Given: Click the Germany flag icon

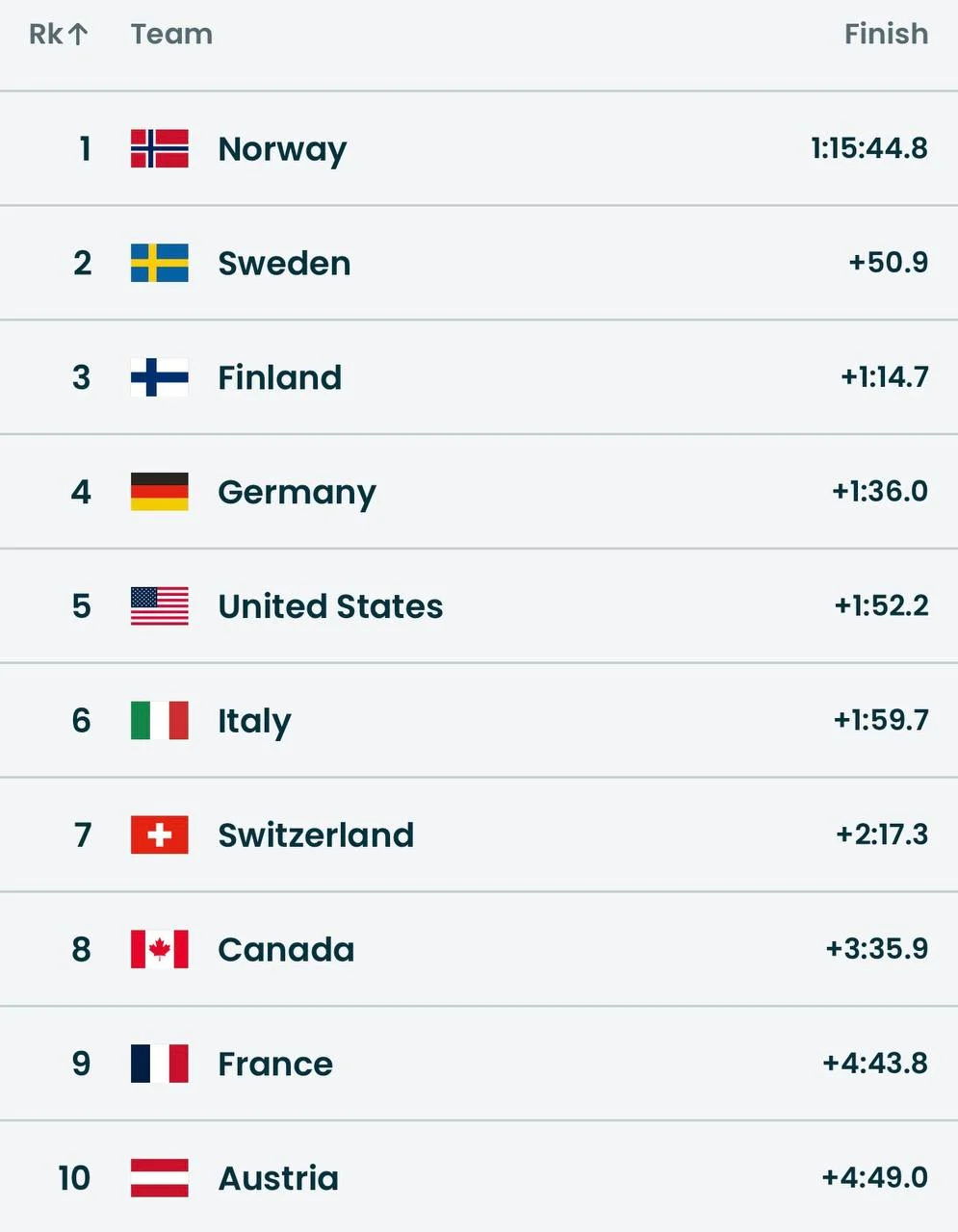Looking at the screenshot, I should tap(159, 492).
